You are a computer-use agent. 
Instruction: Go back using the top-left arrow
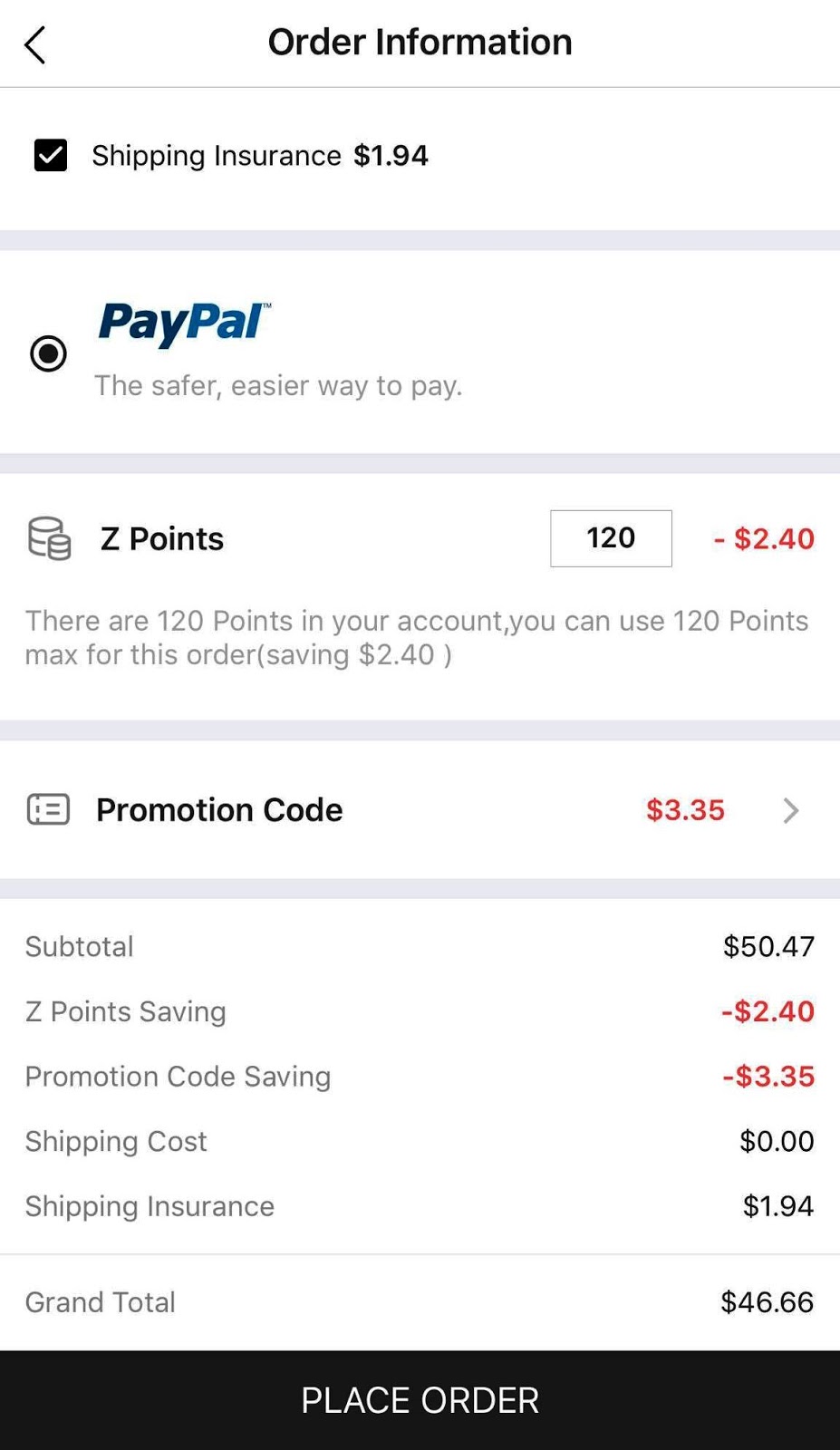34,44
